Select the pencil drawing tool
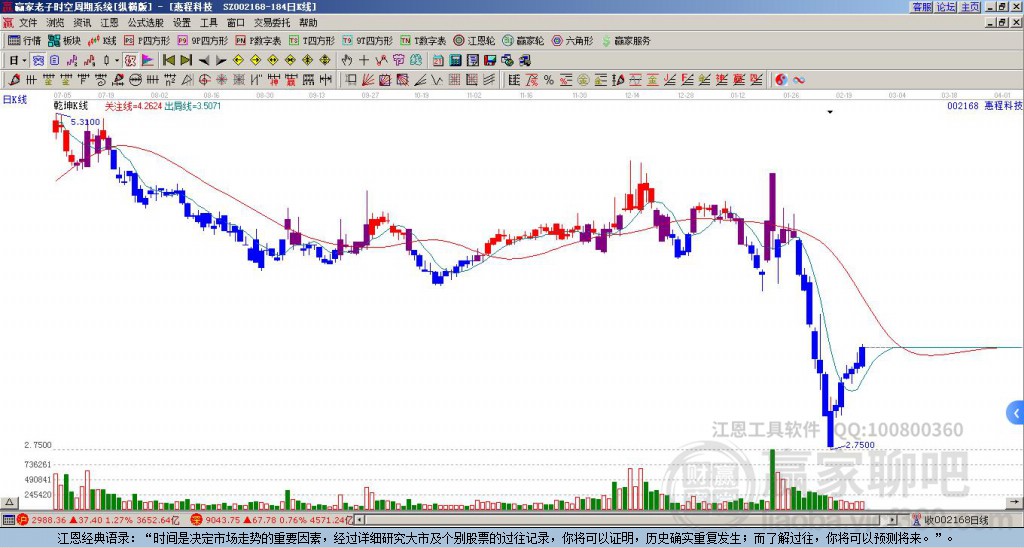 (x=13, y=80)
